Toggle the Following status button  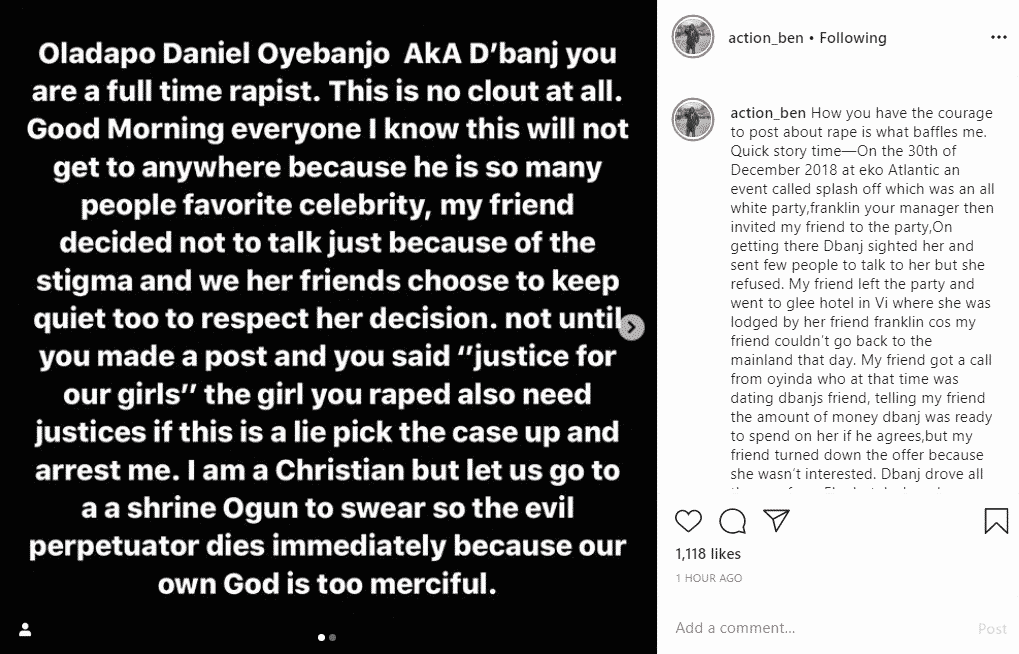853,38
